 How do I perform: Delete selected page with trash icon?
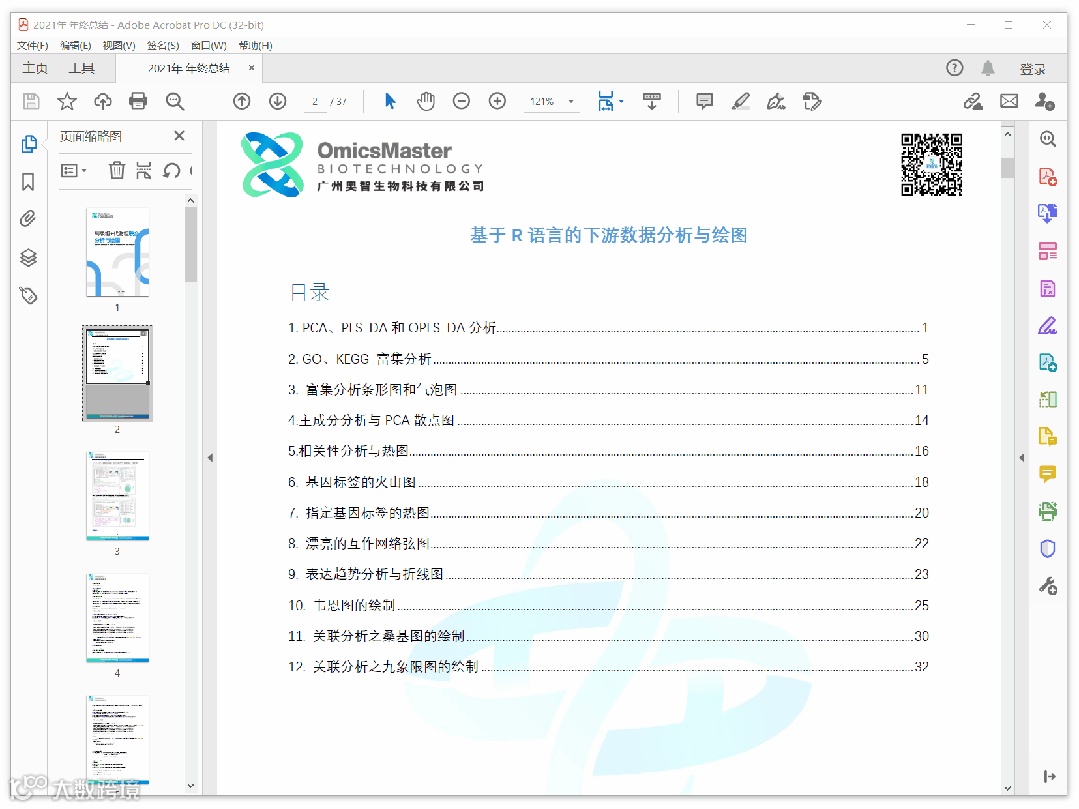pos(117,170)
